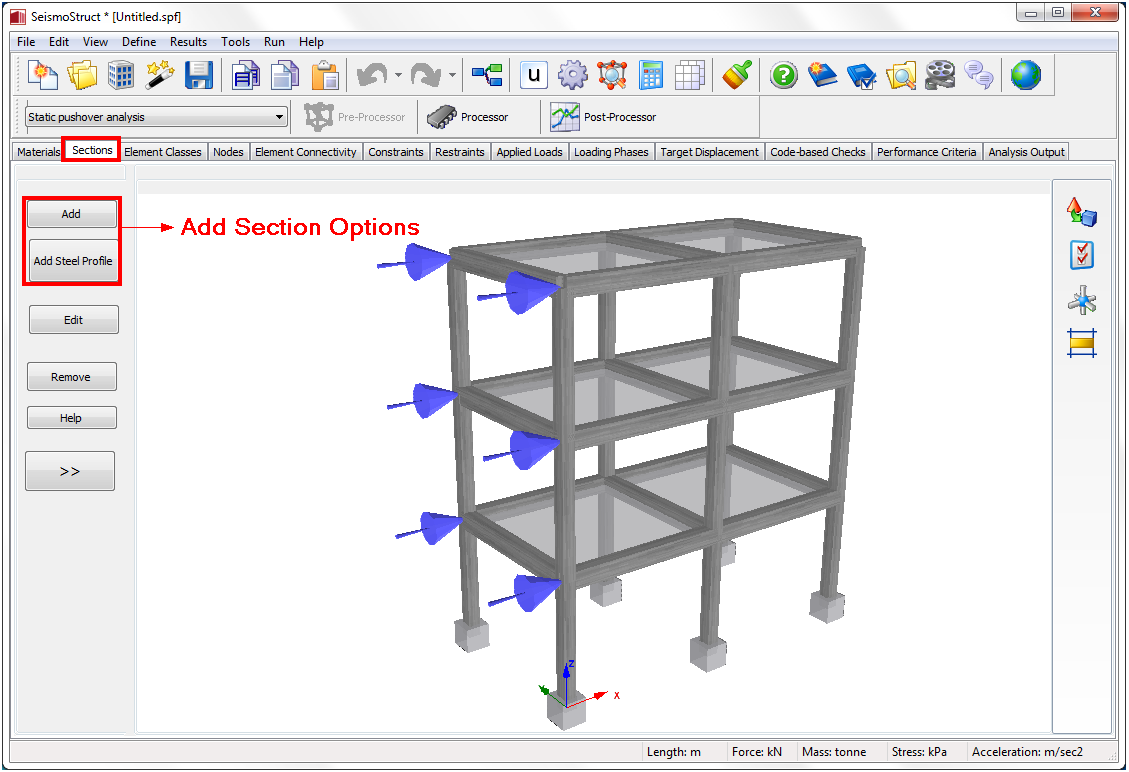Screen dimensions: 1129x772
Task: Open the Wizard wand tool
Action: coord(160,75)
